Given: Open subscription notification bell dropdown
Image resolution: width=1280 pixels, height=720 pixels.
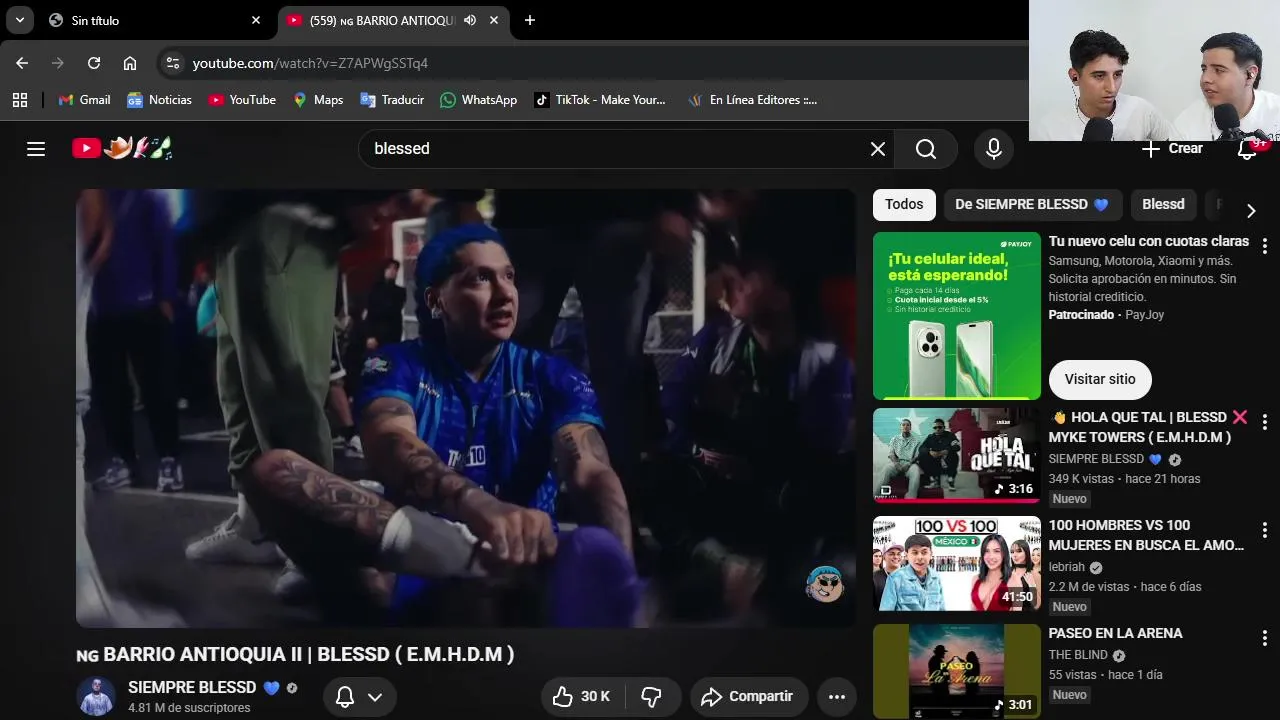Looking at the screenshot, I should [359, 697].
